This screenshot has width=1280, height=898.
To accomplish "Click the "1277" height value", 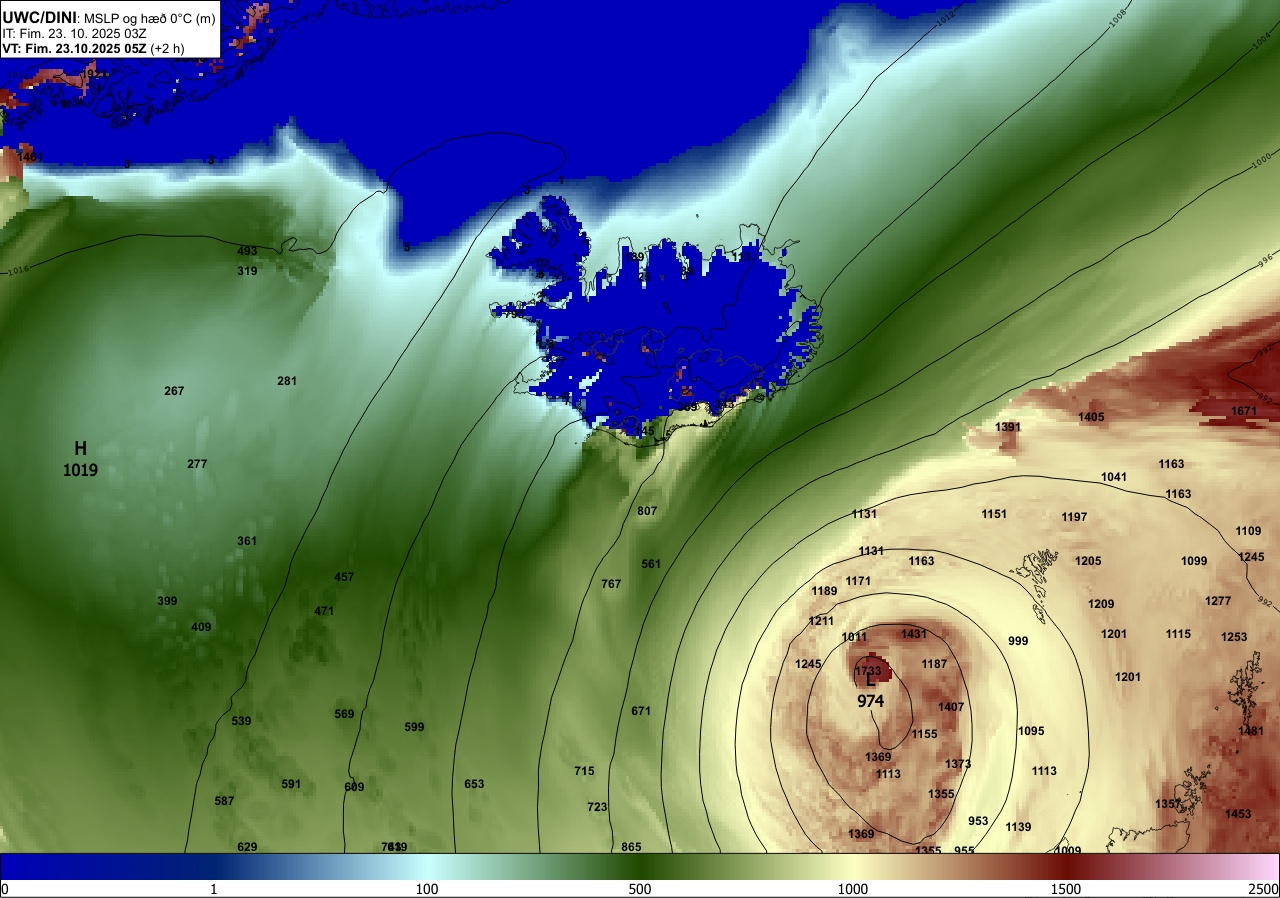I will [x=1218, y=601].
